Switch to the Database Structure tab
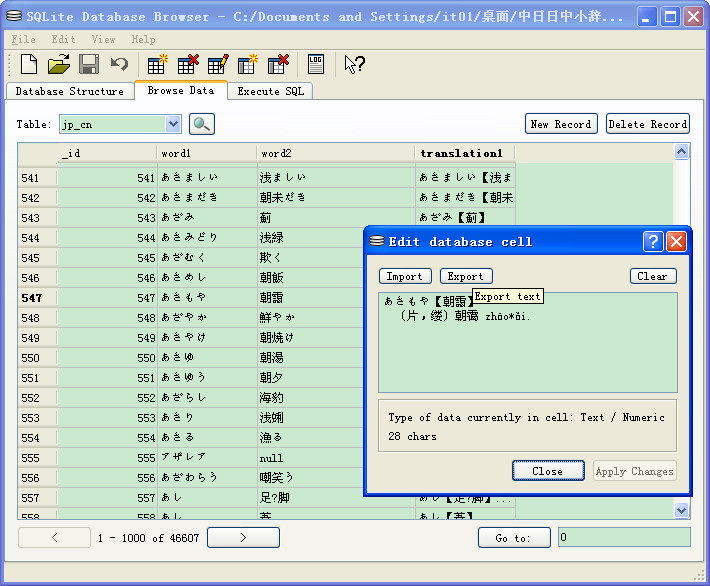Image resolution: width=710 pixels, height=586 pixels. [70, 91]
